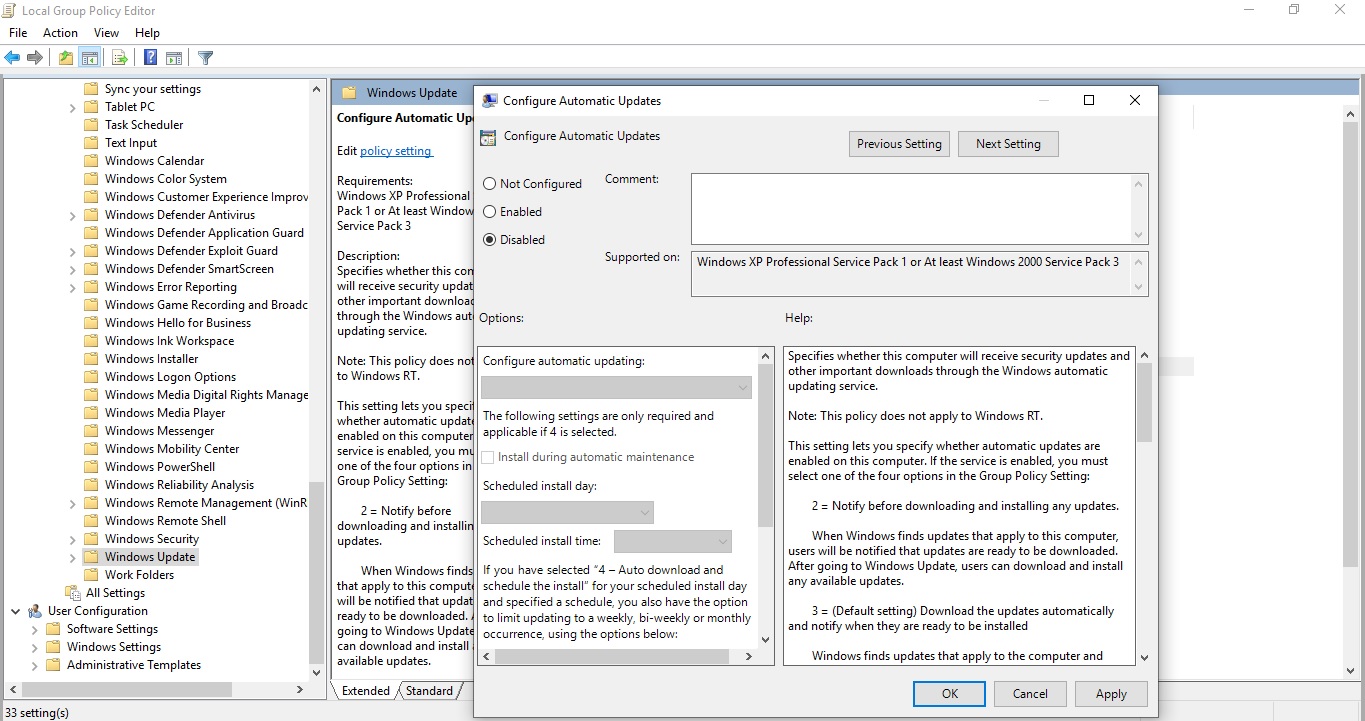
Task: Select Windows Logon Options tree item
Action: 170,377
